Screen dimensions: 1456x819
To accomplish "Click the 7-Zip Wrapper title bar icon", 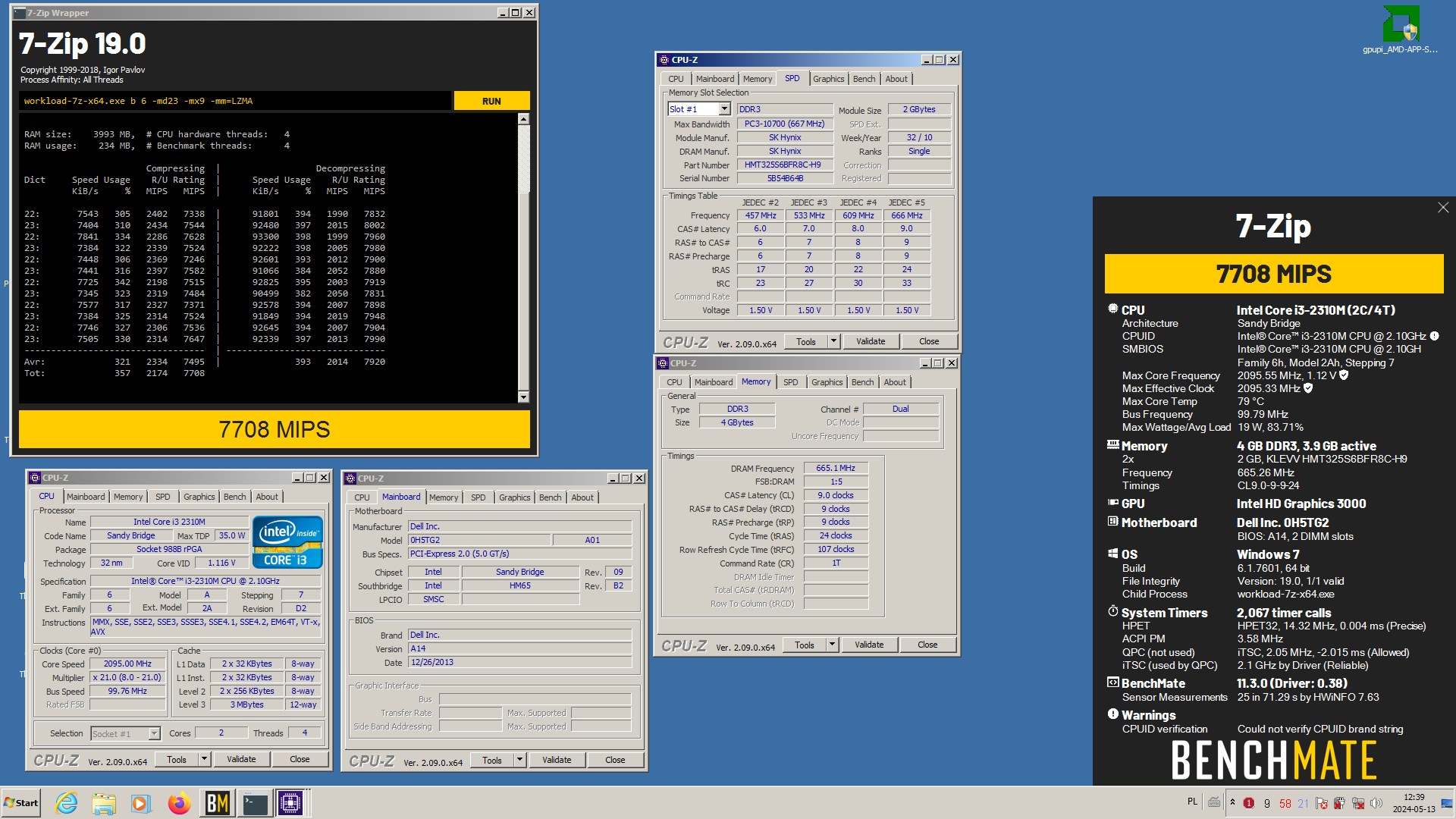I will (x=20, y=13).
